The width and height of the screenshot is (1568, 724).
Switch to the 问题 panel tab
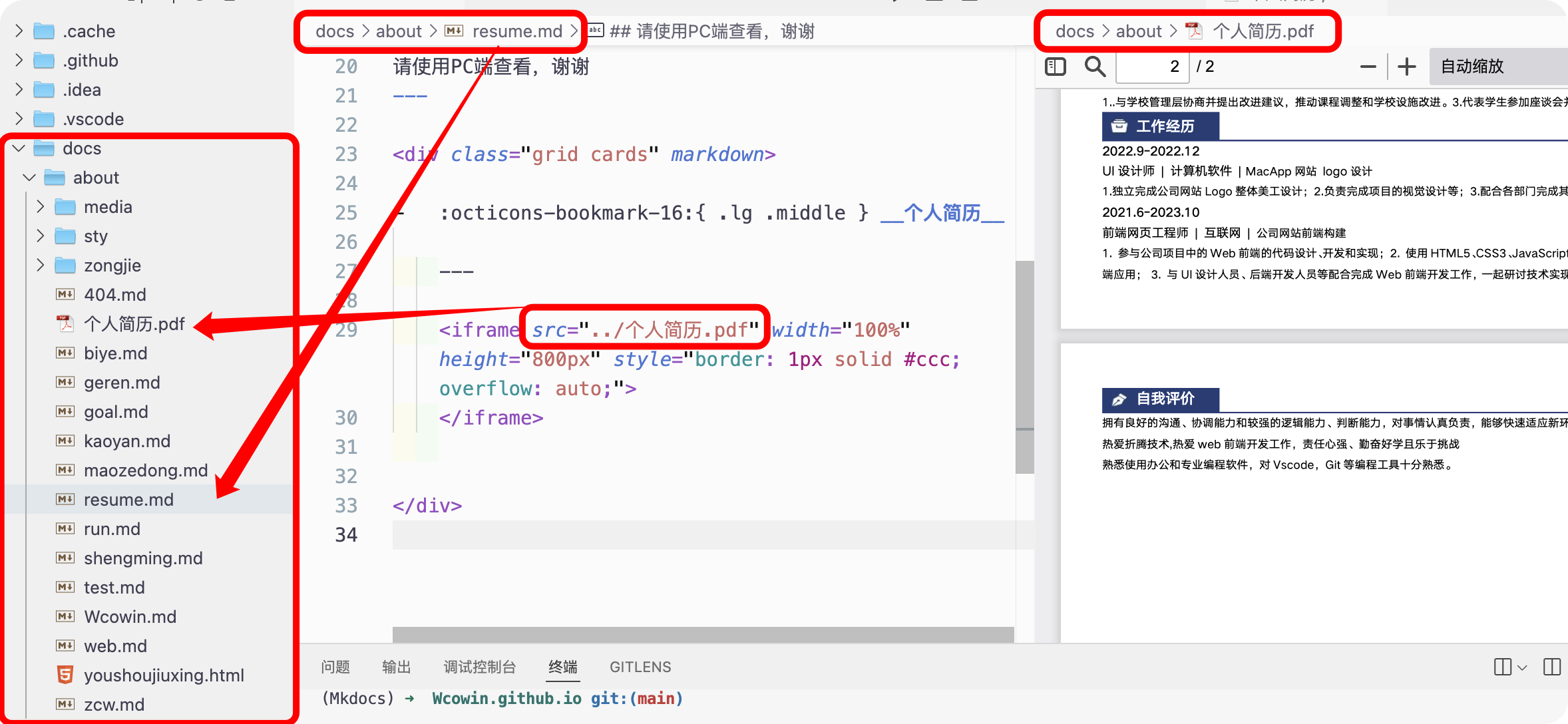pyautogui.click(x=335, y=667)
